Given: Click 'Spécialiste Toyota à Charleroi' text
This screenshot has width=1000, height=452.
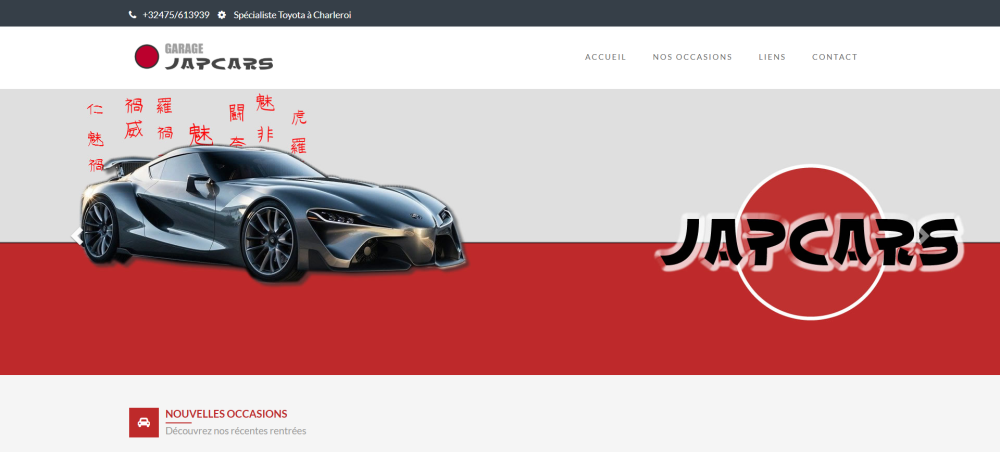Looking at the screenshot, I should 292,15.
